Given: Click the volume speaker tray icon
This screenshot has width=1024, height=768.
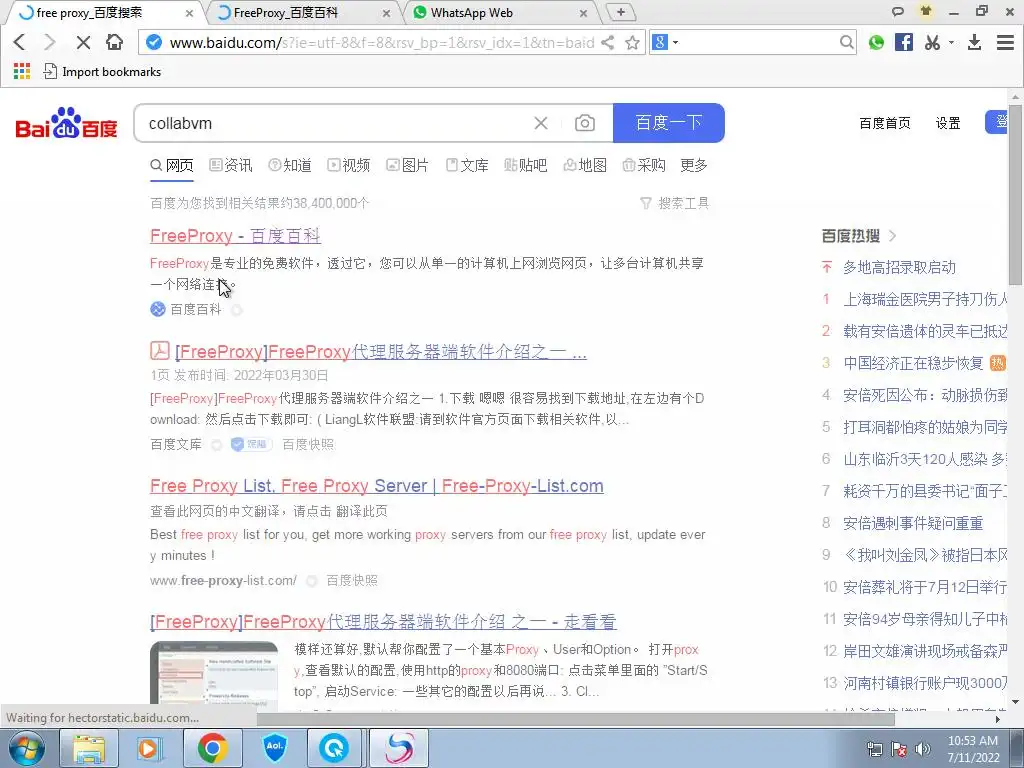Looking at the screenshot, I should coord(923,749).
